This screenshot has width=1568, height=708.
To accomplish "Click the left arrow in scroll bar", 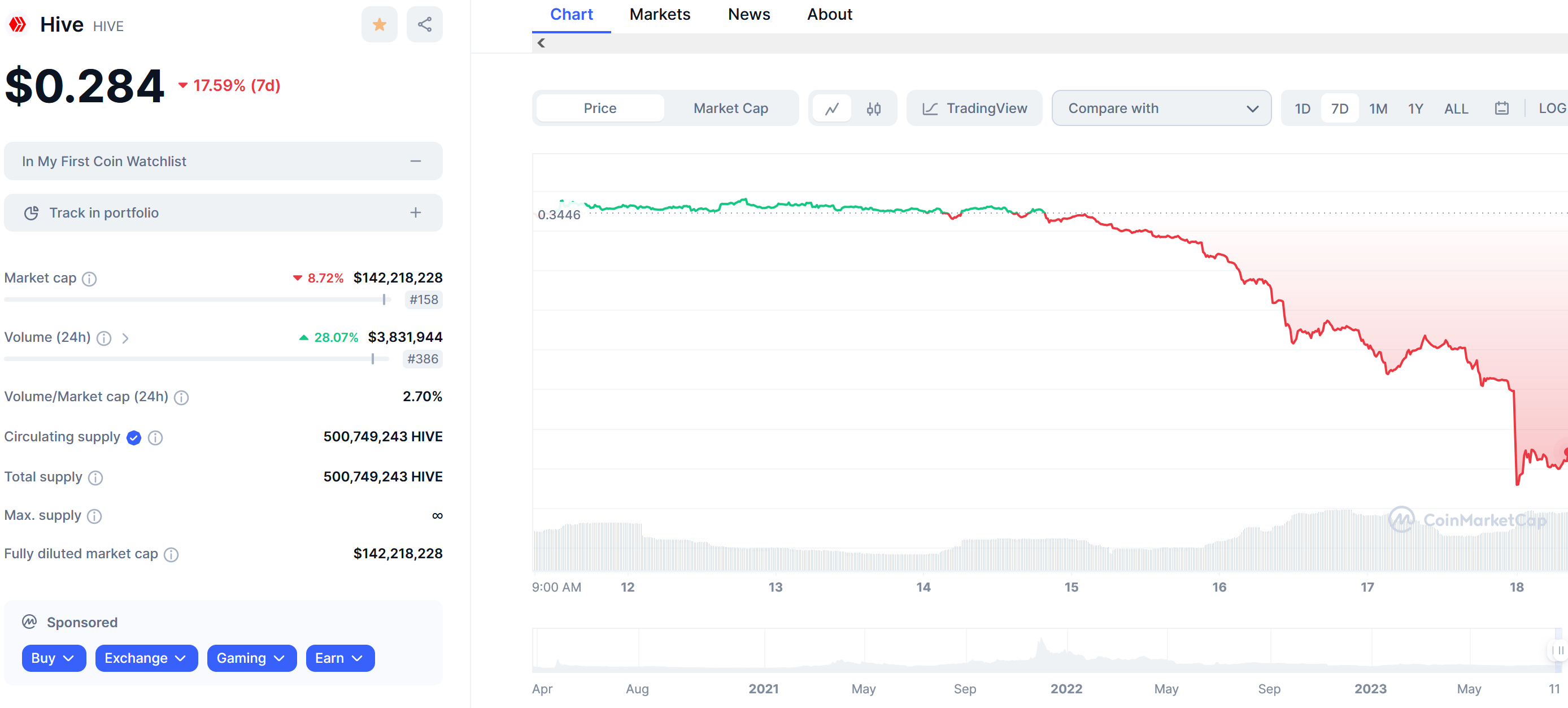I will [x=541, y=43].
